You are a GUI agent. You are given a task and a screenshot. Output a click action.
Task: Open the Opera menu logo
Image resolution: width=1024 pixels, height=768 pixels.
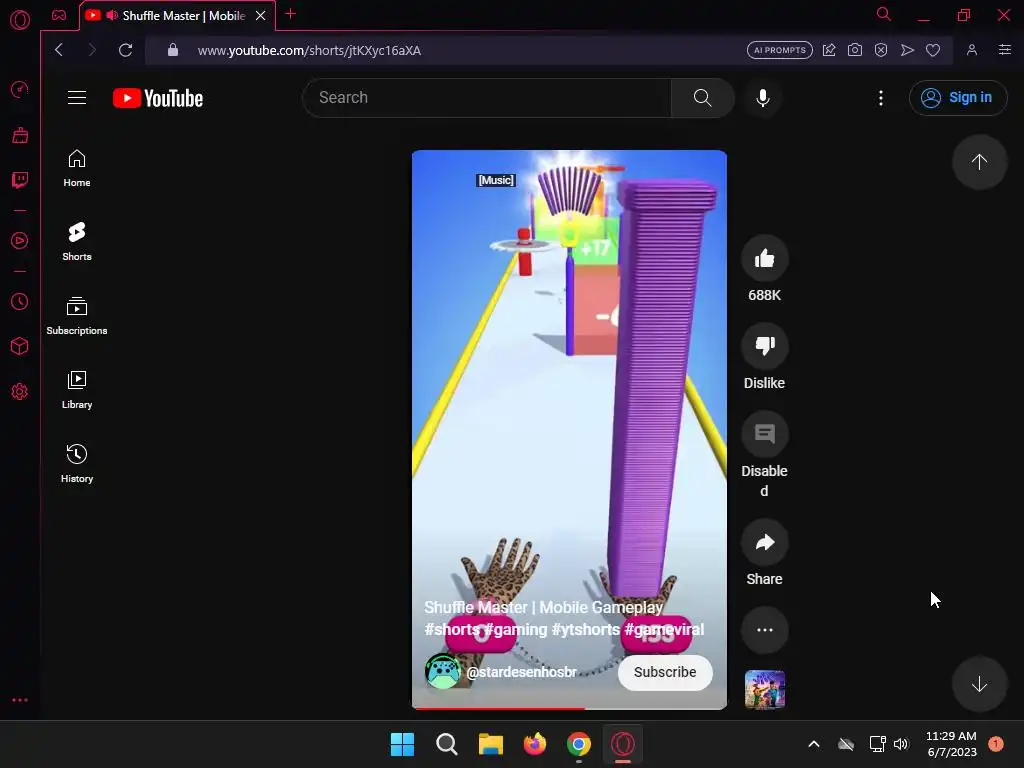20,20
